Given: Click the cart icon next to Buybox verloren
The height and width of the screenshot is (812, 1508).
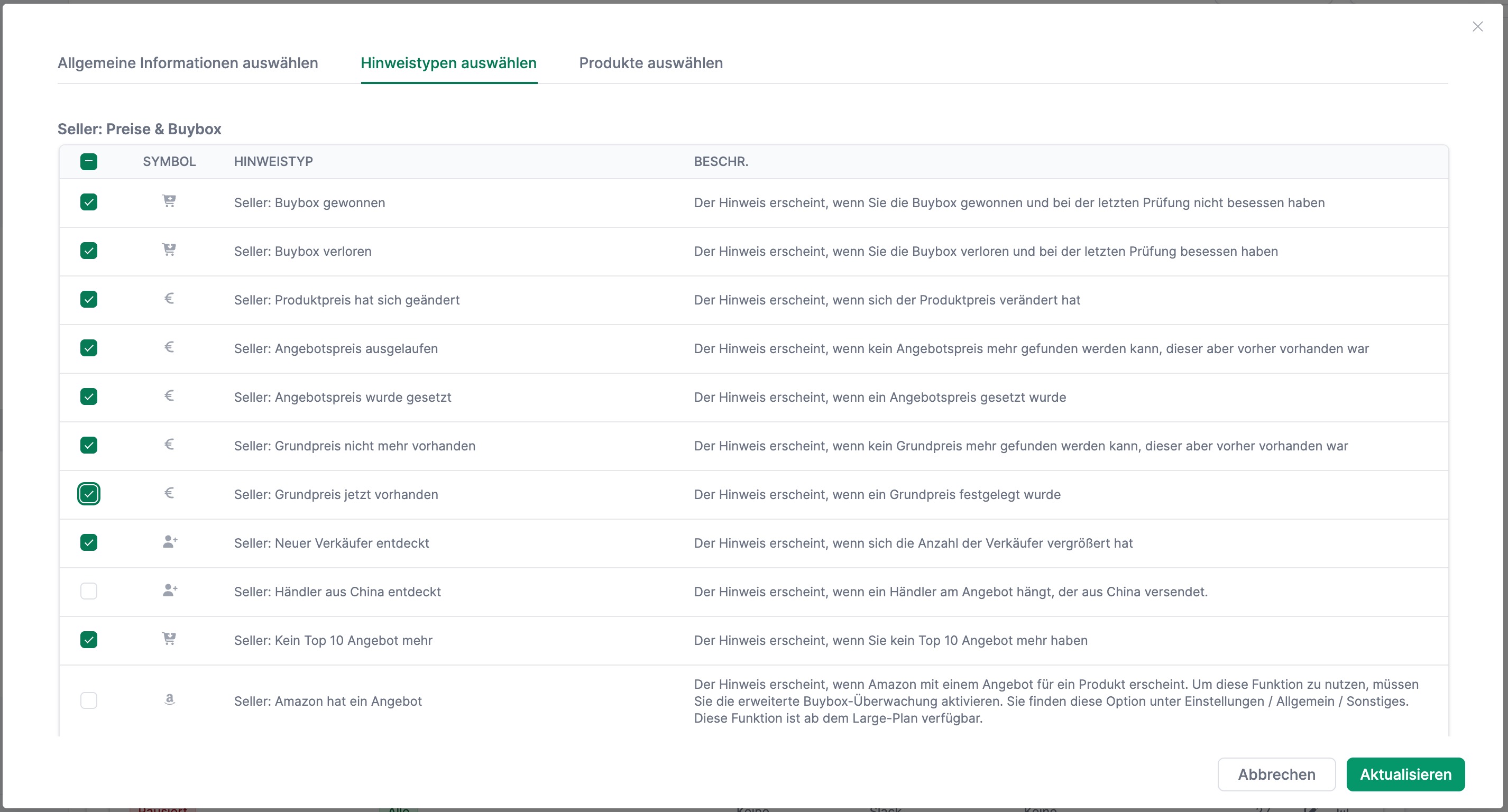Looking at the screenshot, I should [169, 251].
